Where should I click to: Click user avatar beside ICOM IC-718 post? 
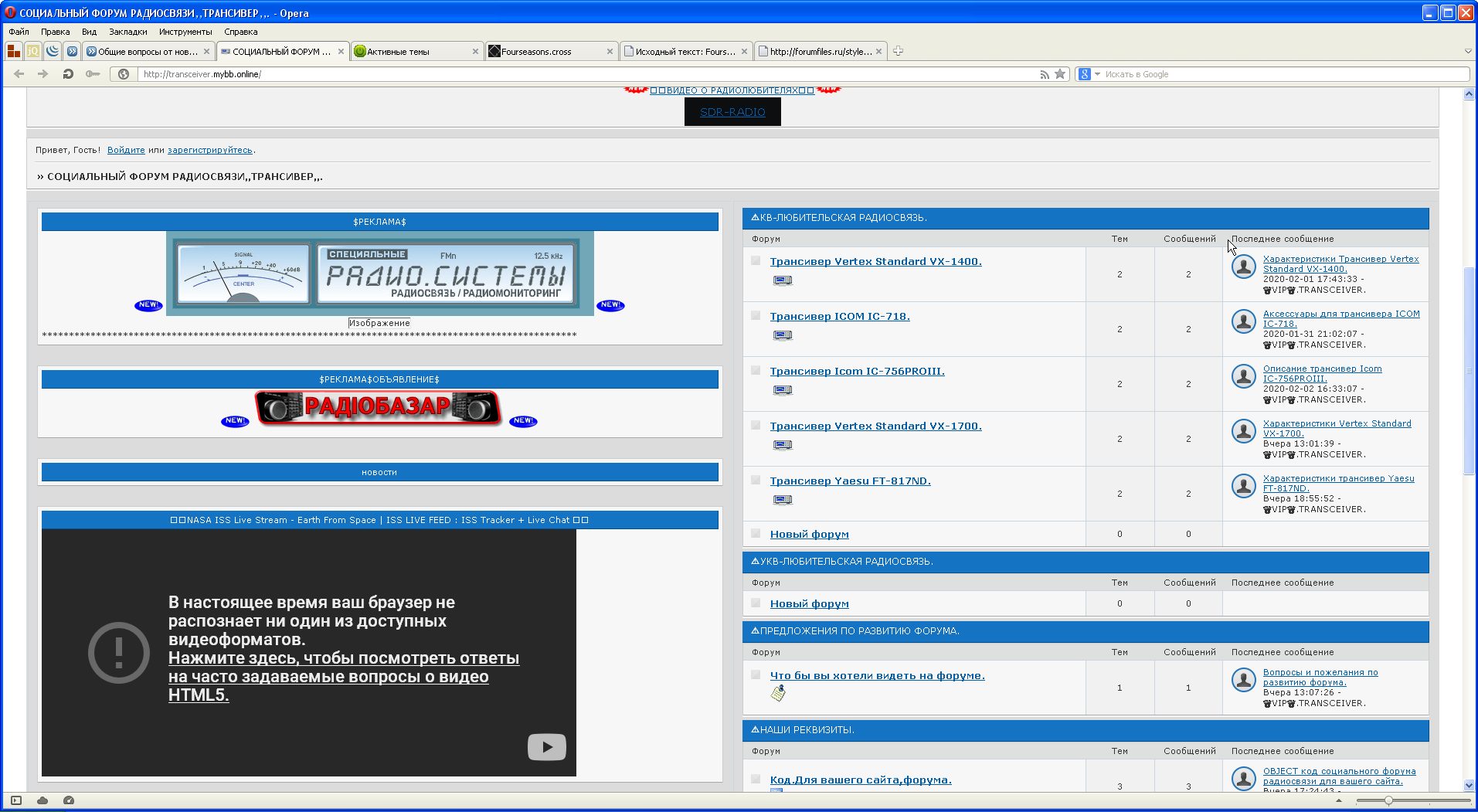(1243, 321)
